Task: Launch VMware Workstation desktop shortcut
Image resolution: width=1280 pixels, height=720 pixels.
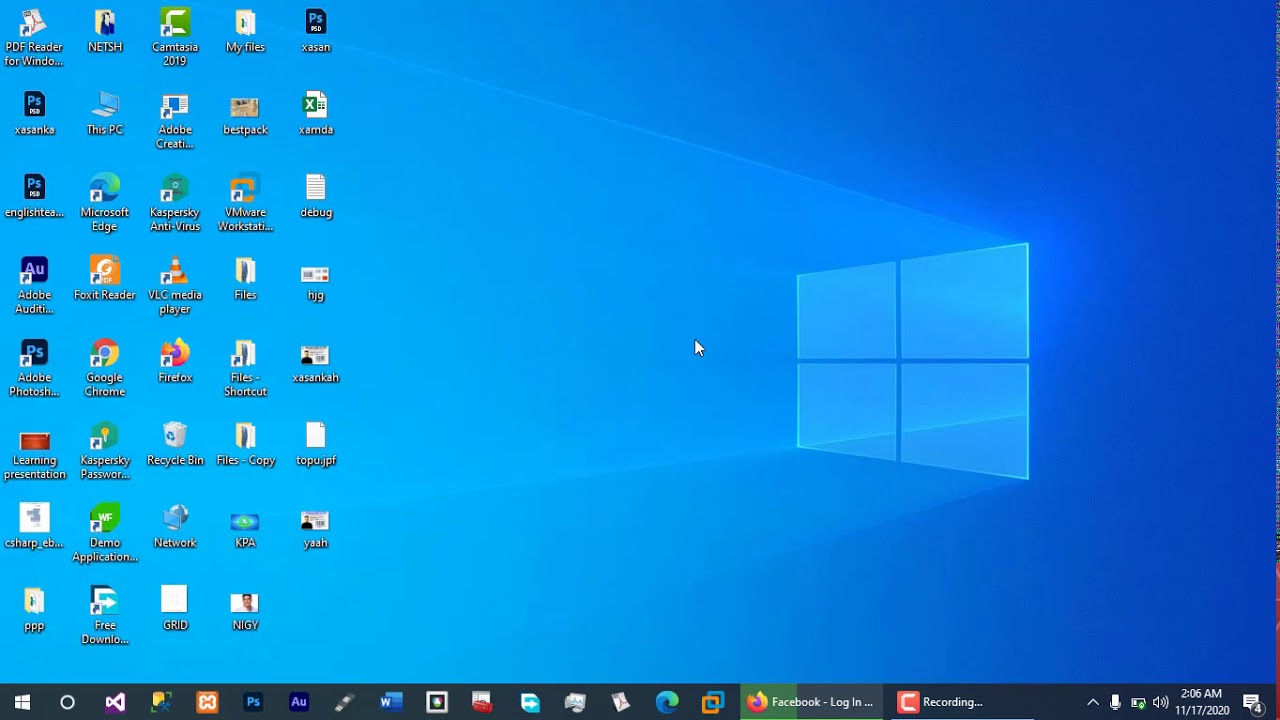Action: point(245,204)
